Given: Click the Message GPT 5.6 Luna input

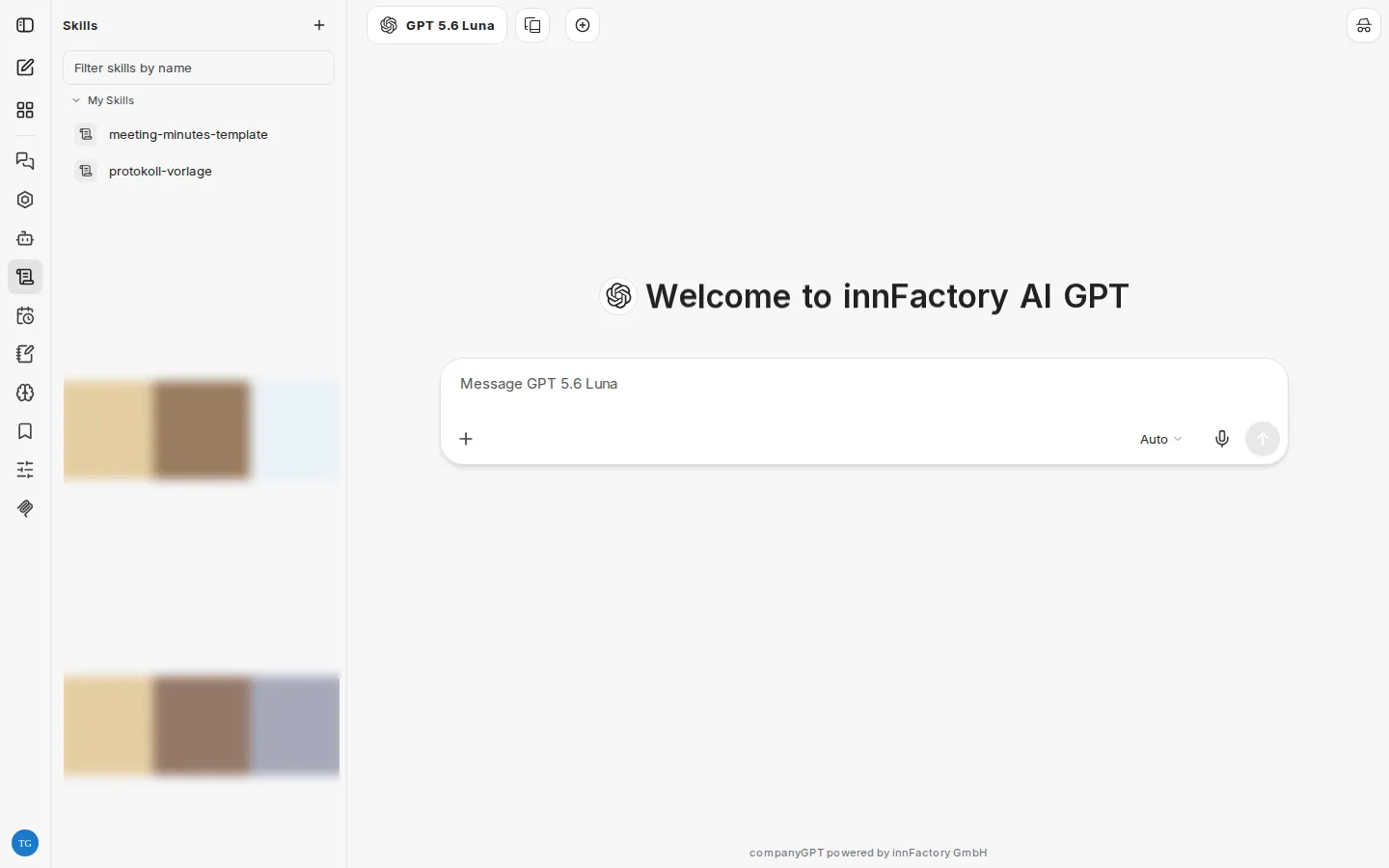Looking at the screenshot, I should [863, 384].
